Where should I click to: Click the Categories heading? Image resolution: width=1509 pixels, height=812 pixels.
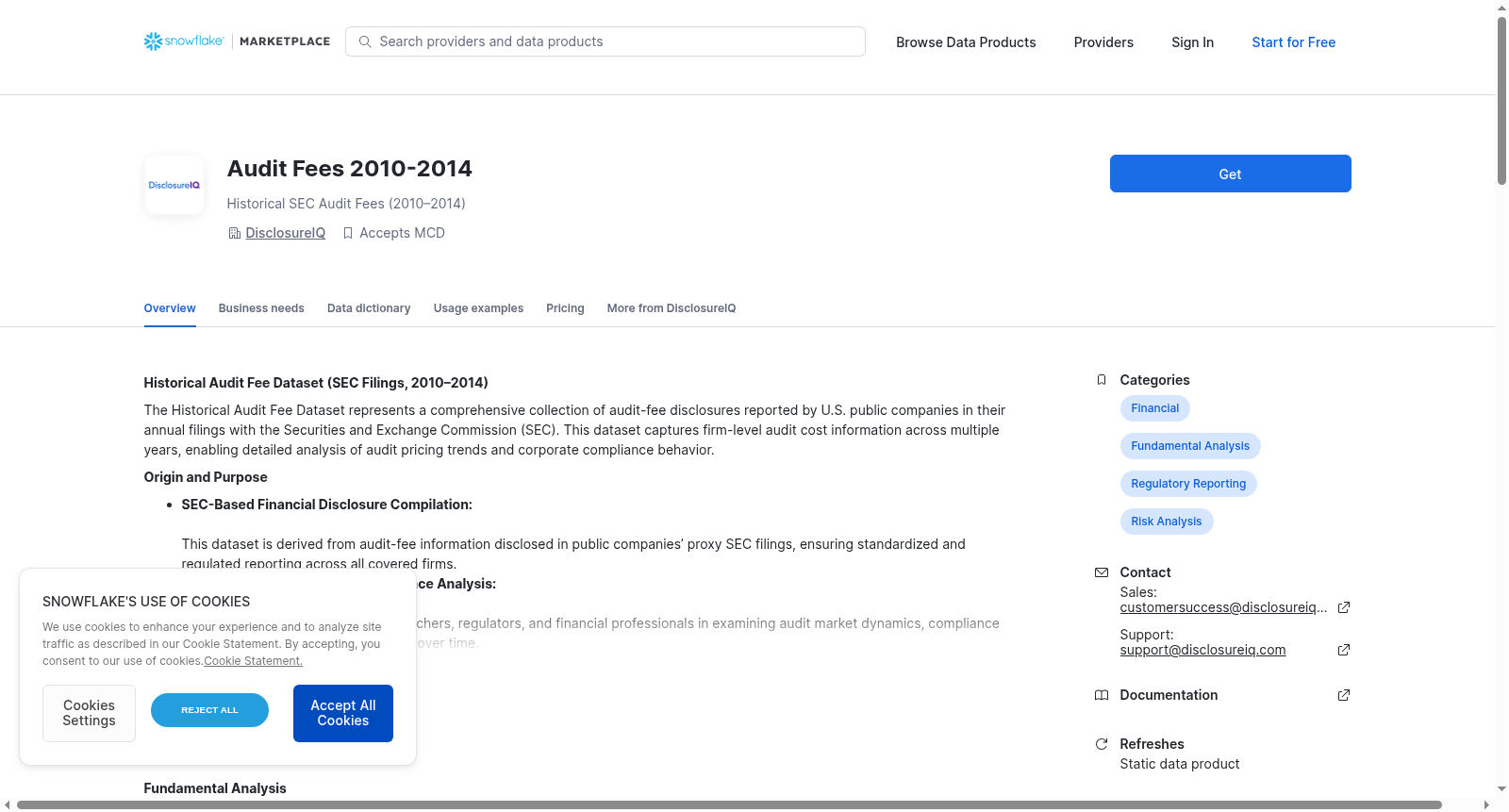coord(1155,380)
